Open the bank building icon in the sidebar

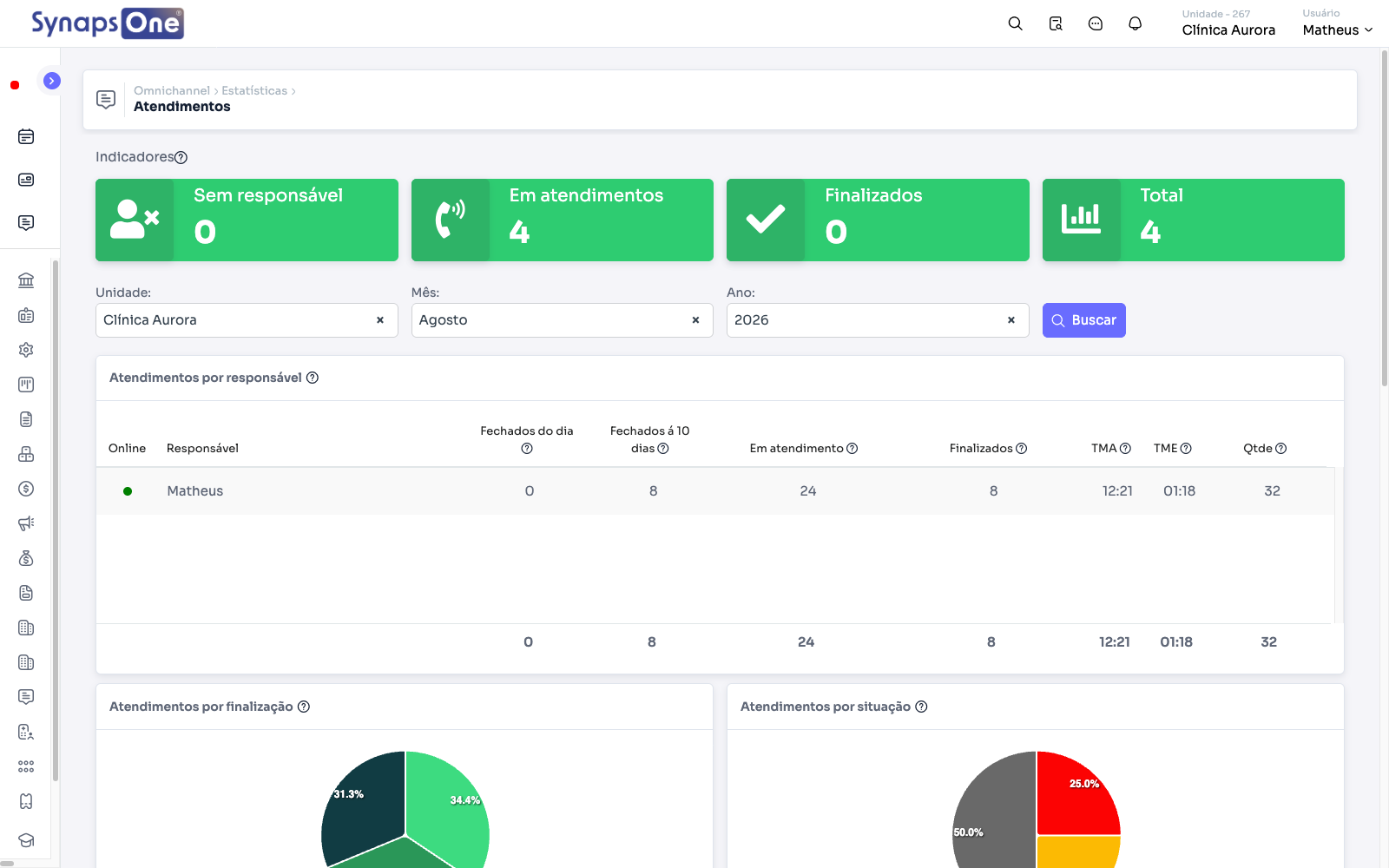[x=26, y=280]
